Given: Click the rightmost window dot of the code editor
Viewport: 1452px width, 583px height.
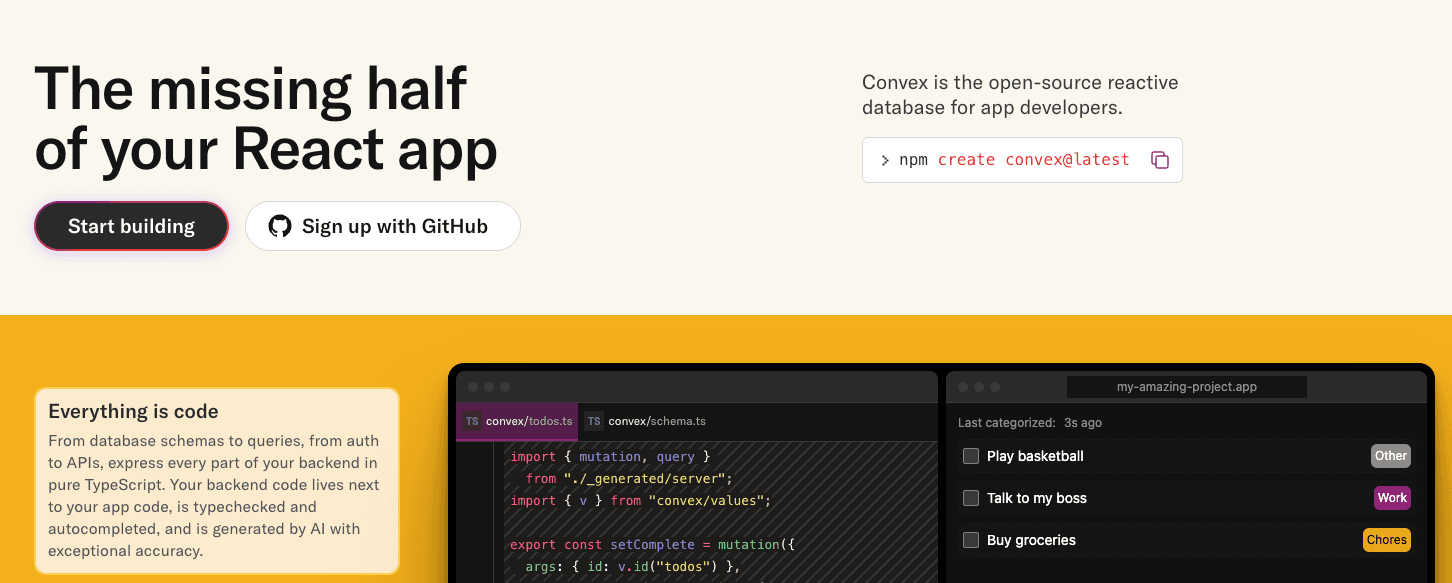Looking at the screenshot, I should point(505,387).
